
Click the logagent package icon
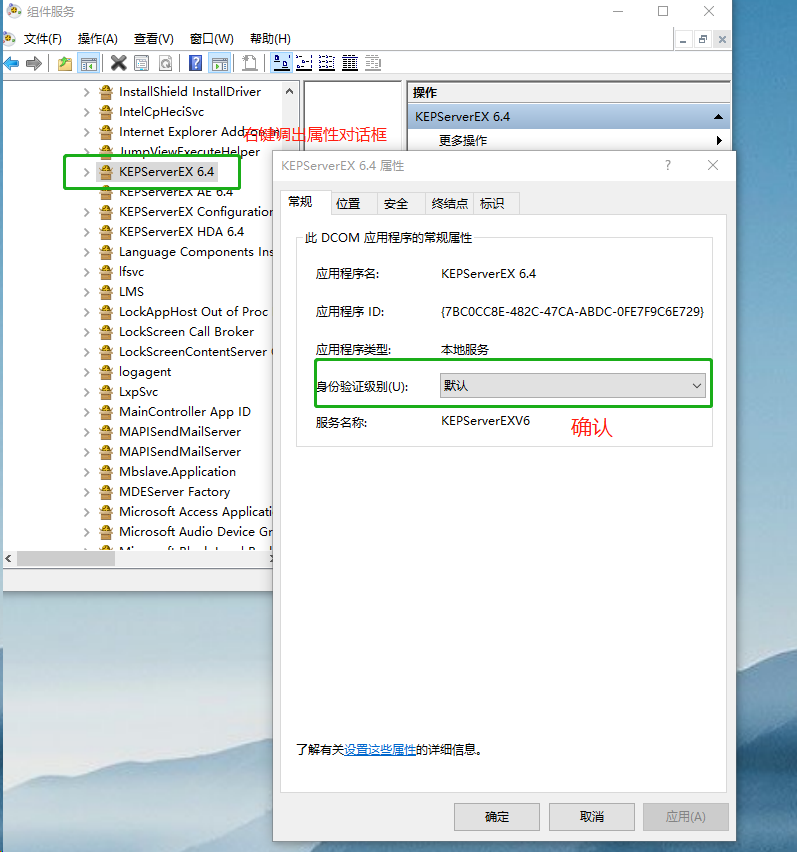click(x=105, y=372)
